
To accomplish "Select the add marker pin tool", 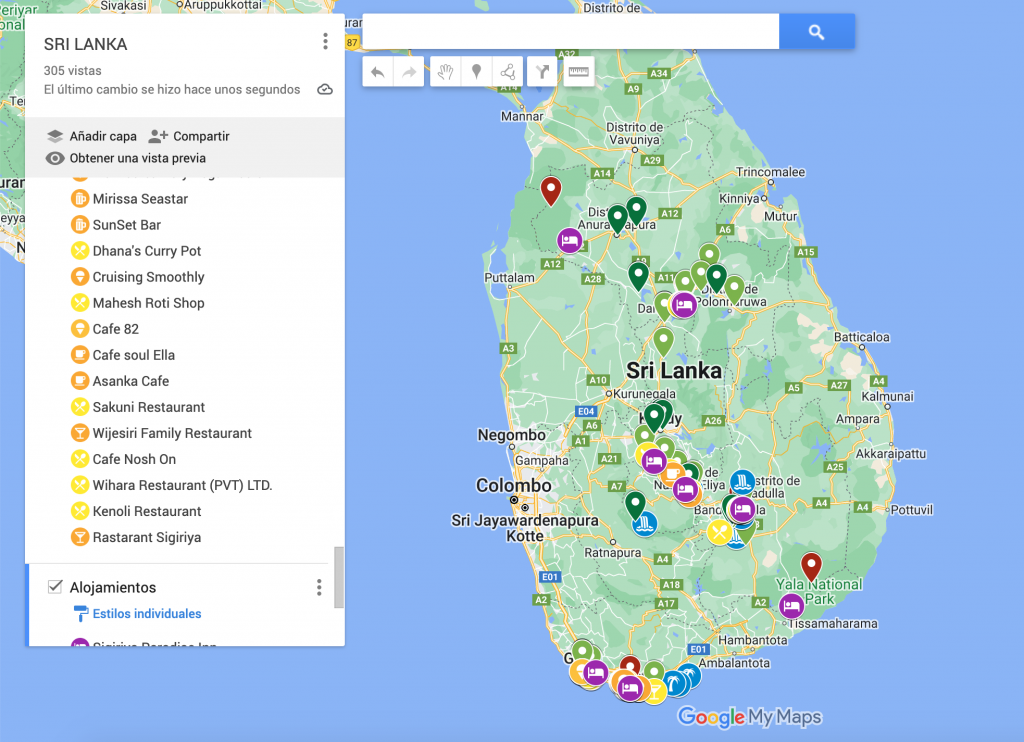I will [477, 71].
